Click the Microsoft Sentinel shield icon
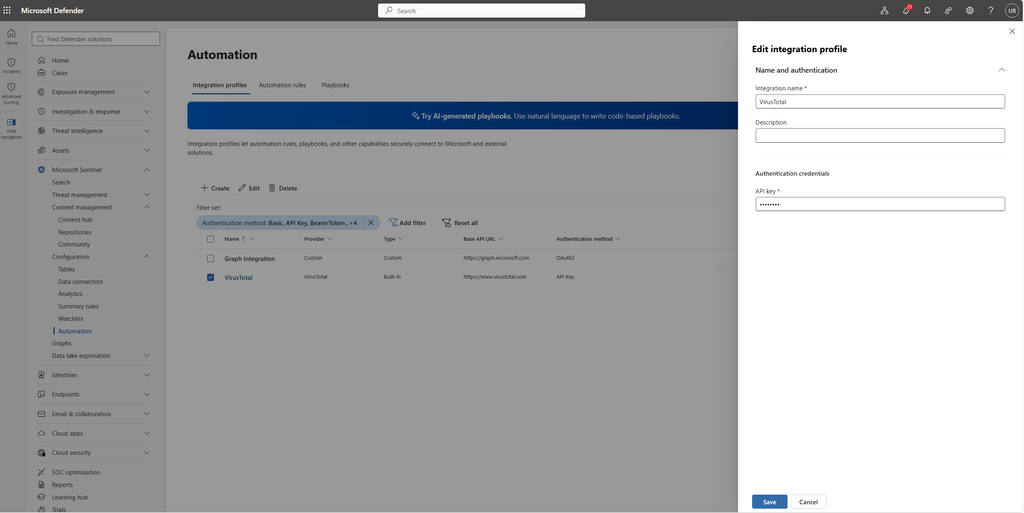 (x=41, y=170)
